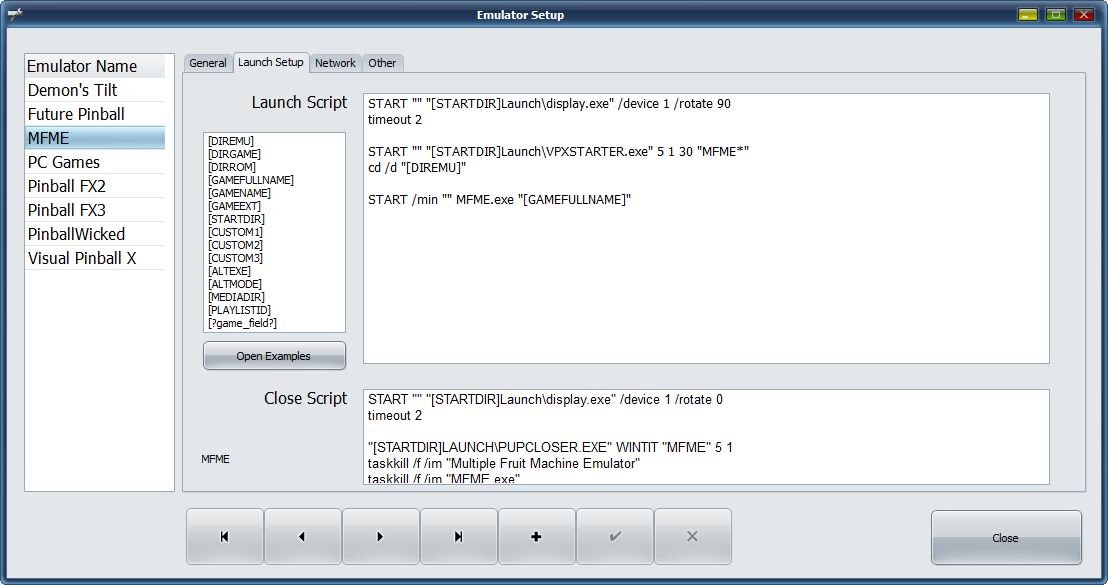
Task: Go to next emulator record
Action: [x=381, y=536]
